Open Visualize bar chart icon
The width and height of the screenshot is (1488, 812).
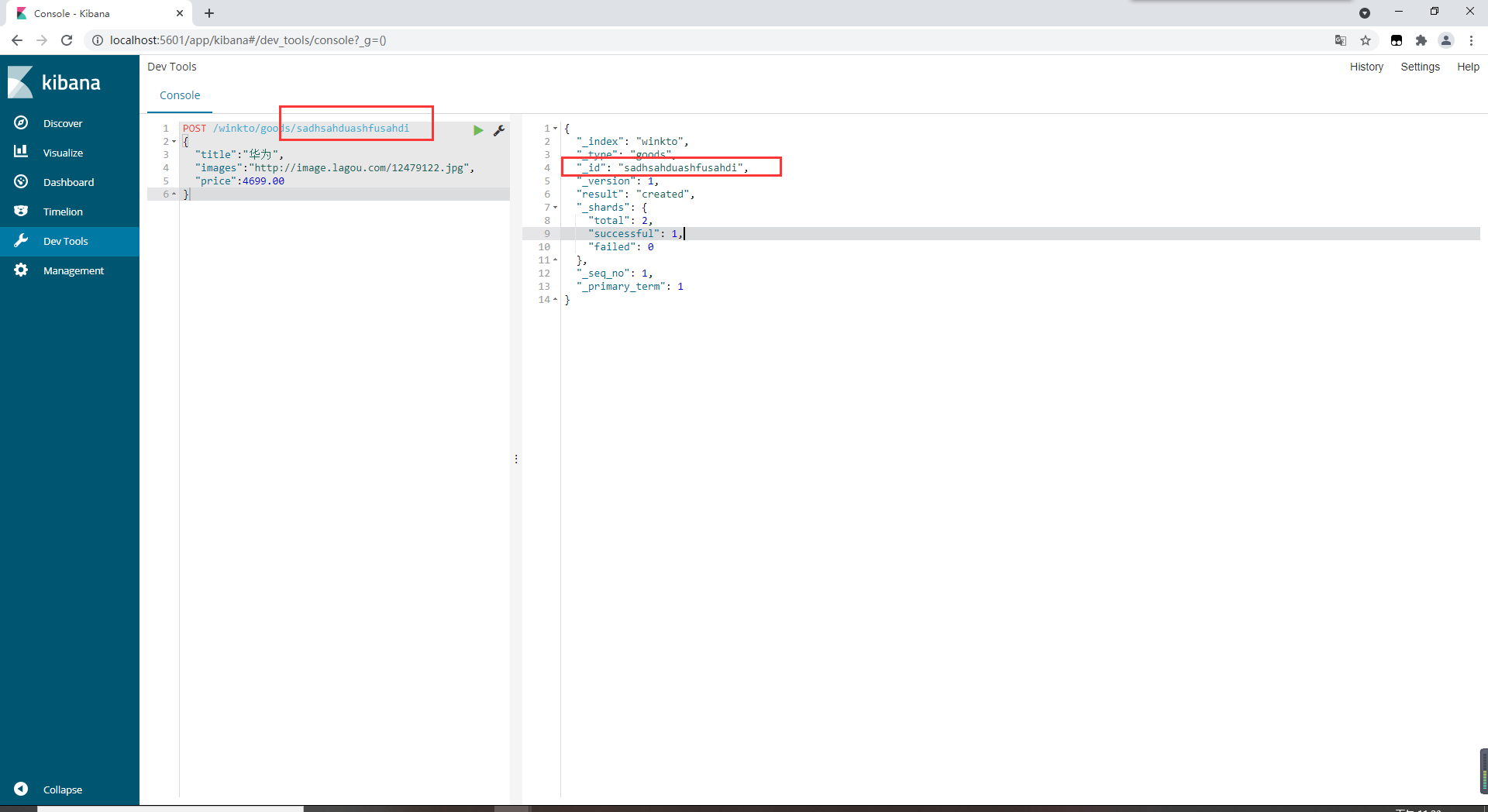pos(21,152)
